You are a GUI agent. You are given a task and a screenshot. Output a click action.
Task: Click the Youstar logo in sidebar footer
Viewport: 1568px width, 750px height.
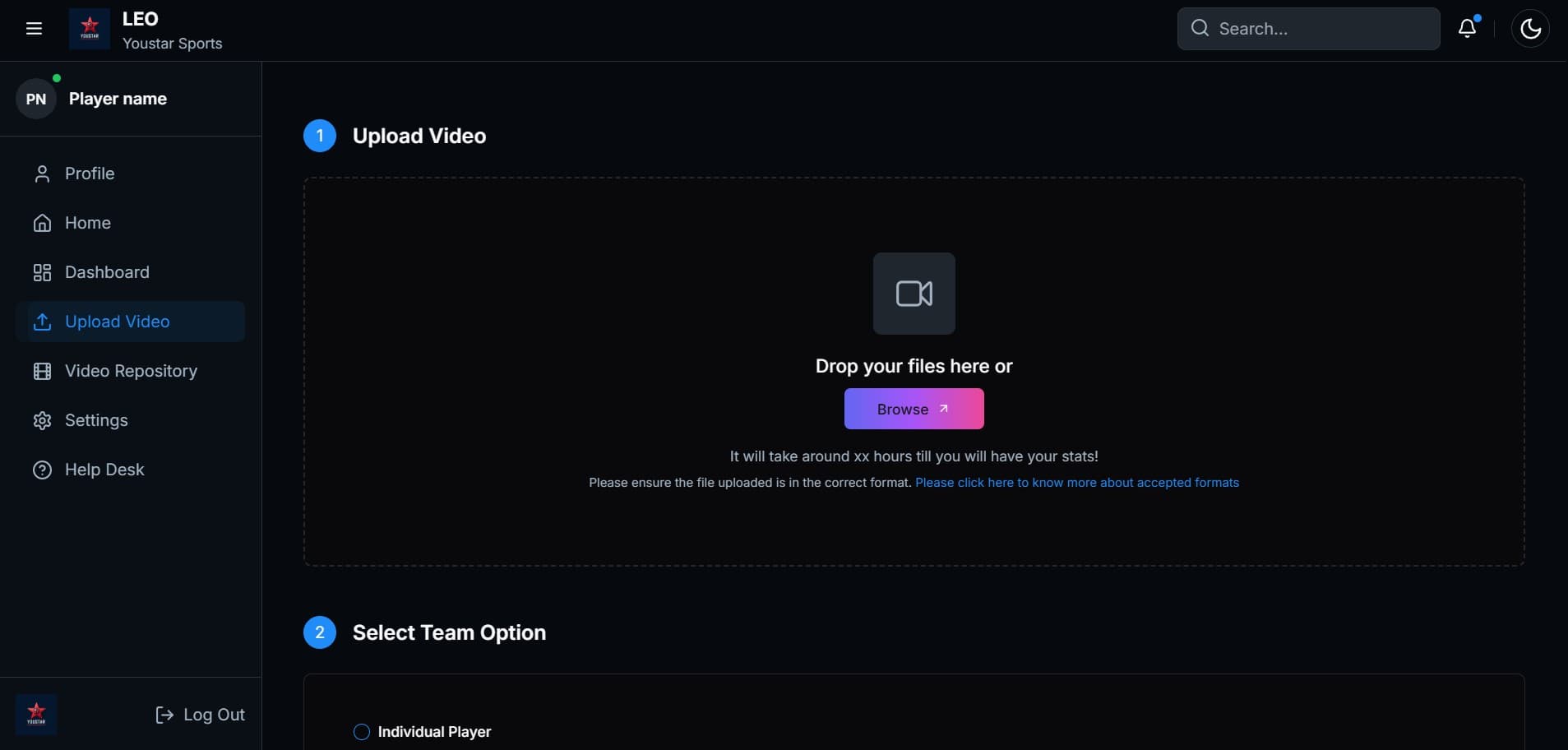[x=36, y=714]
